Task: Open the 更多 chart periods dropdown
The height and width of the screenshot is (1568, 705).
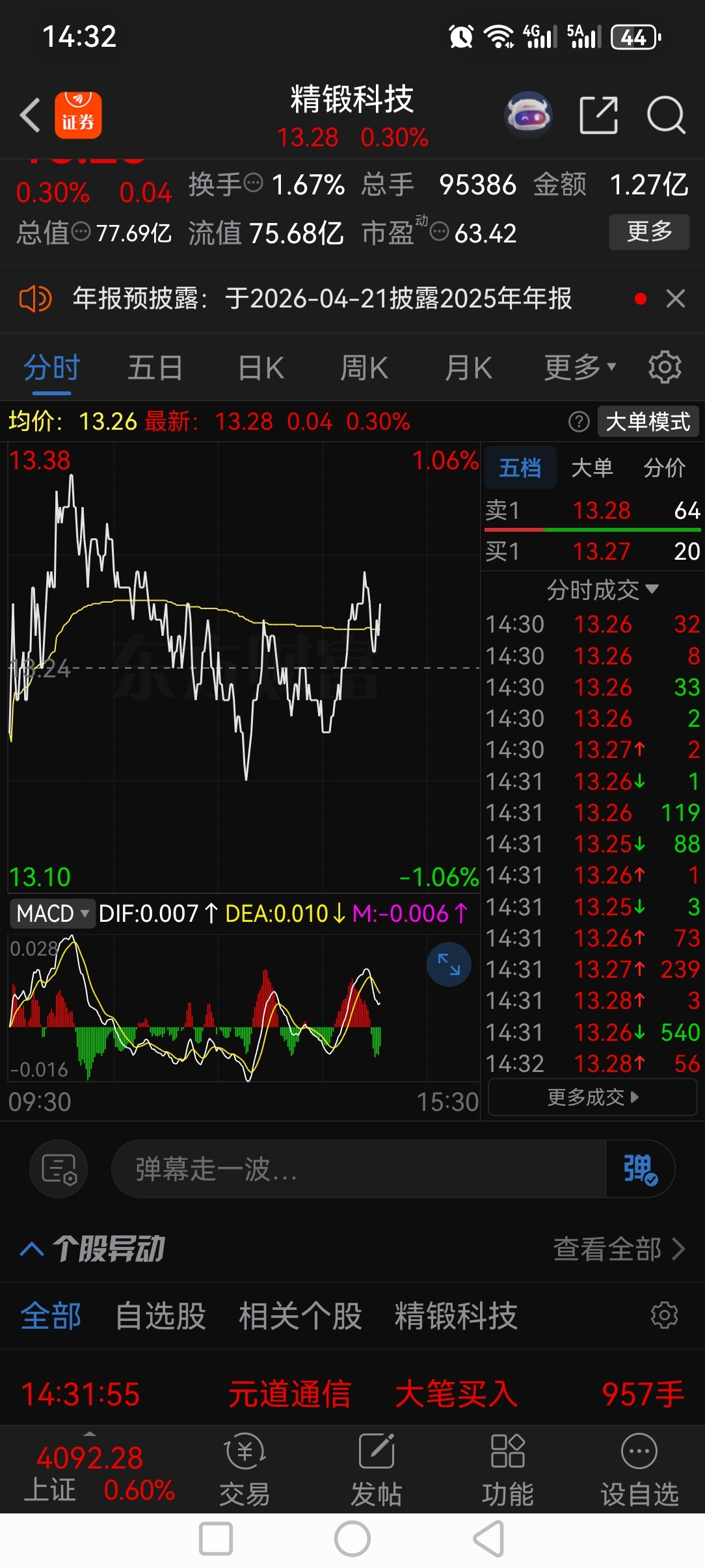Action: tap(580, 367)
